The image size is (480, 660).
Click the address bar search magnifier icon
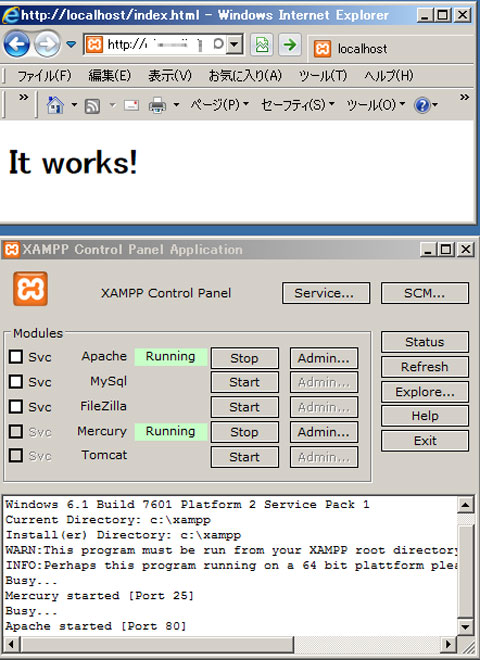pyautogui.click(x=218, y=43)
